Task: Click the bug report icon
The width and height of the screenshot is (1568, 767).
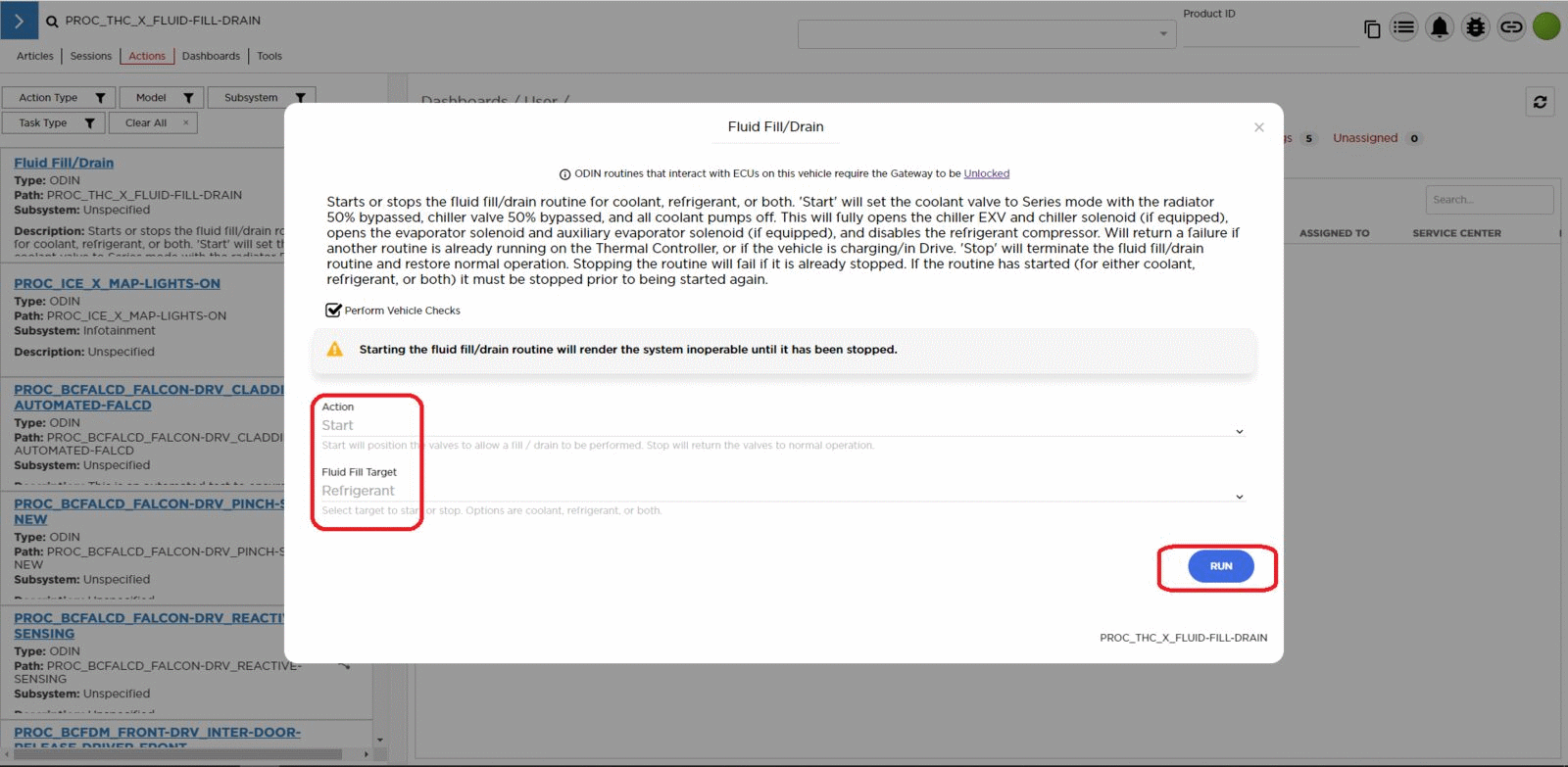Action: [x=1475, y=27]
